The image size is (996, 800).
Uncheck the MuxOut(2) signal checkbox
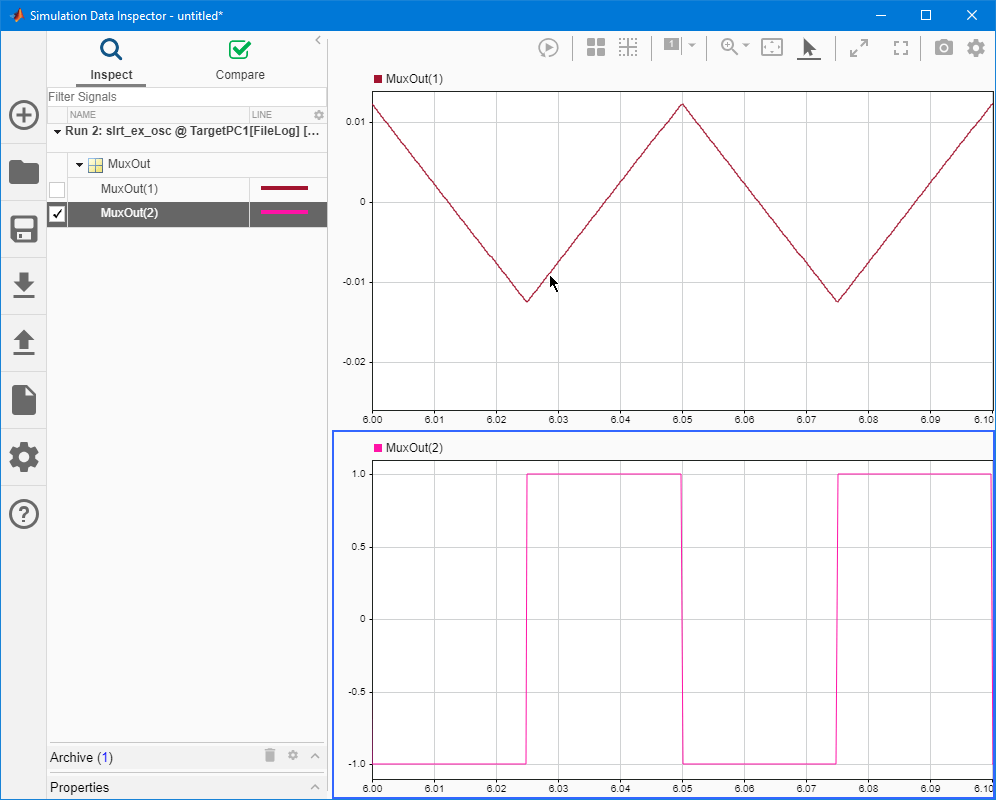click(x=56, y=213)
